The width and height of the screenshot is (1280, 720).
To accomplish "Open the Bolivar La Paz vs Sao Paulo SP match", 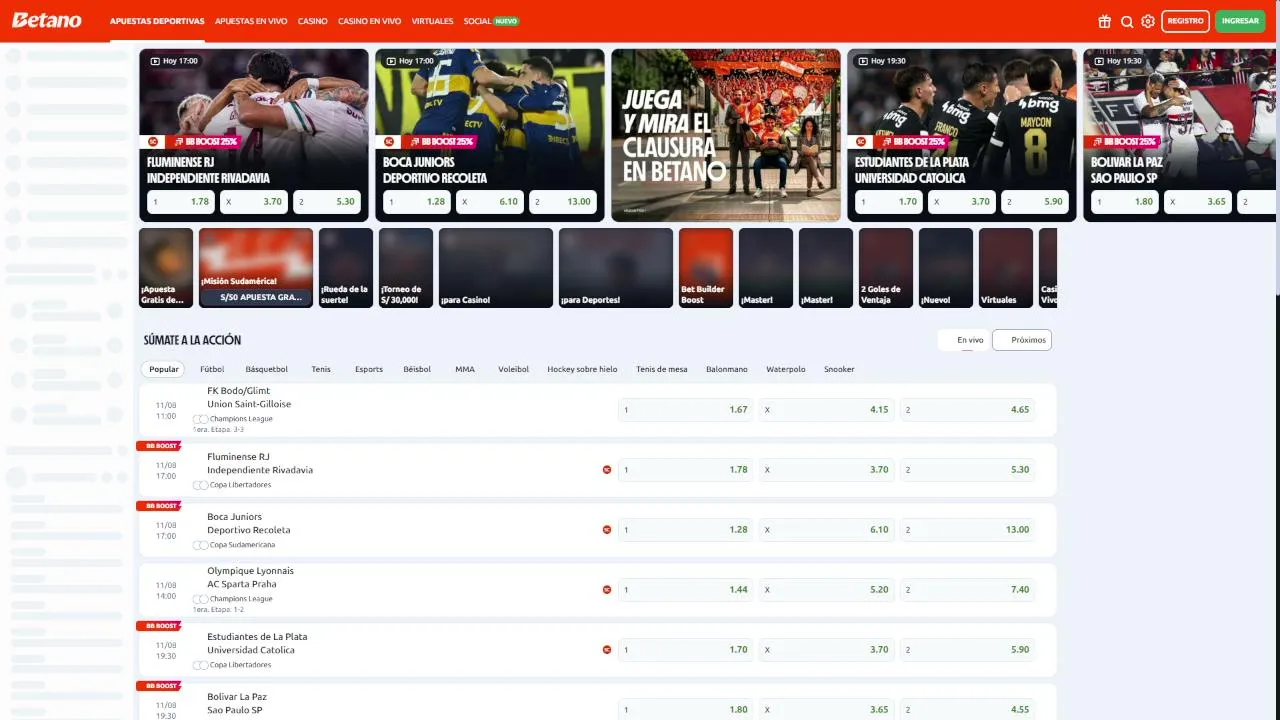I will [x=238, y=703].
